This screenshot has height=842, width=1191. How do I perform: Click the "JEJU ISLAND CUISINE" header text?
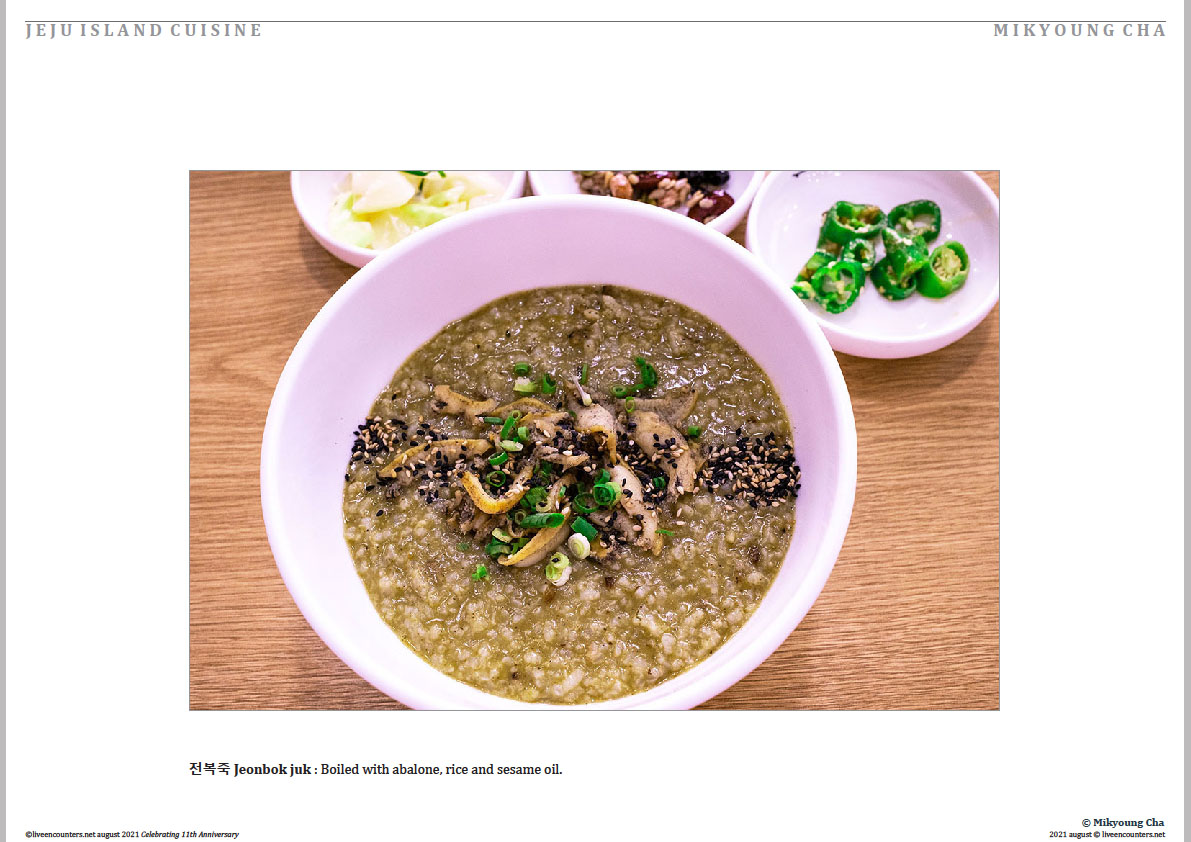(144, 30)
